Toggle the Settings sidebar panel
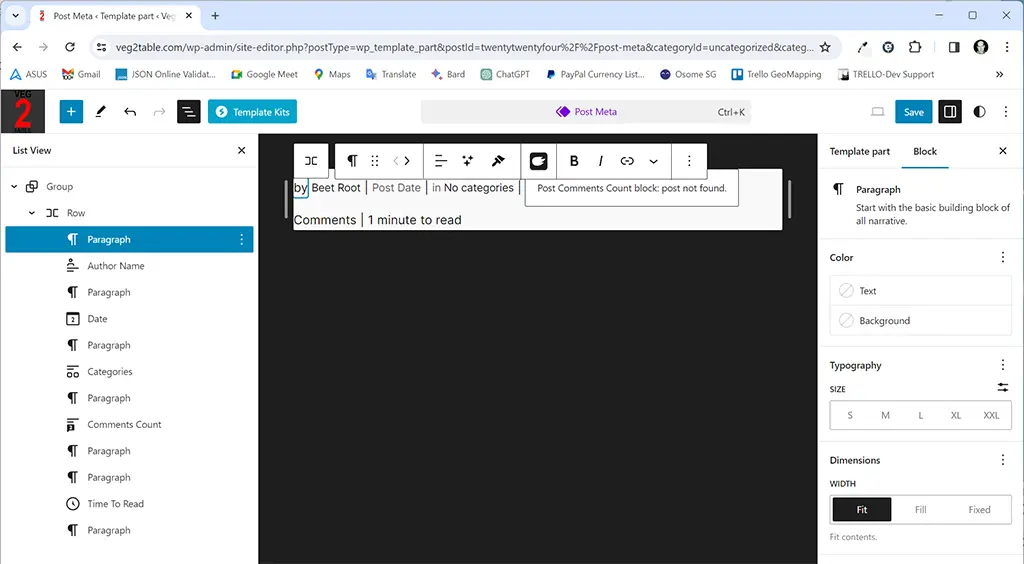Viewport: 1024px width, 564px height. tap(950, 112)
